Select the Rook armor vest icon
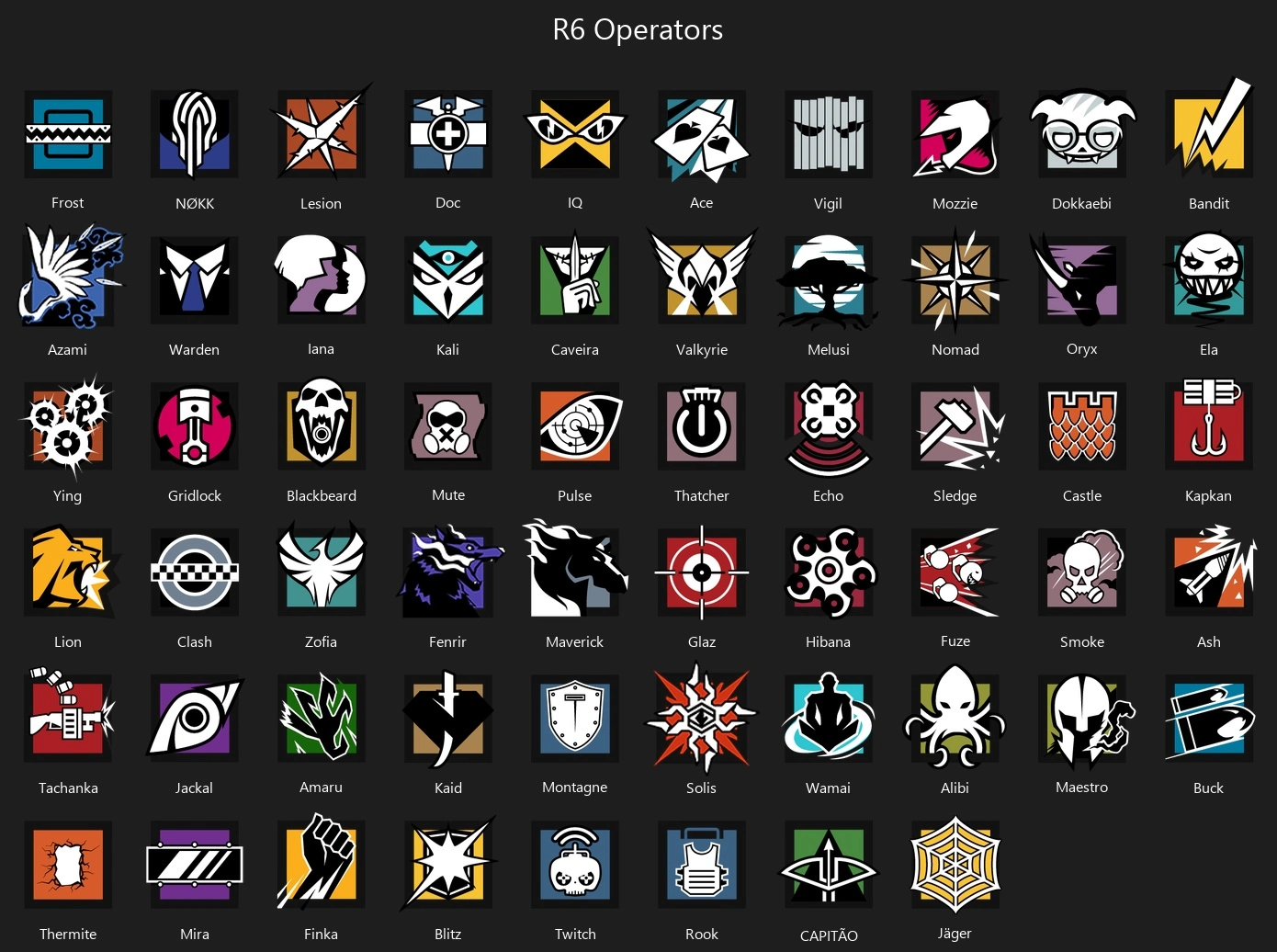Screen dimensions: 1277x952 click(x=702, y=865)
